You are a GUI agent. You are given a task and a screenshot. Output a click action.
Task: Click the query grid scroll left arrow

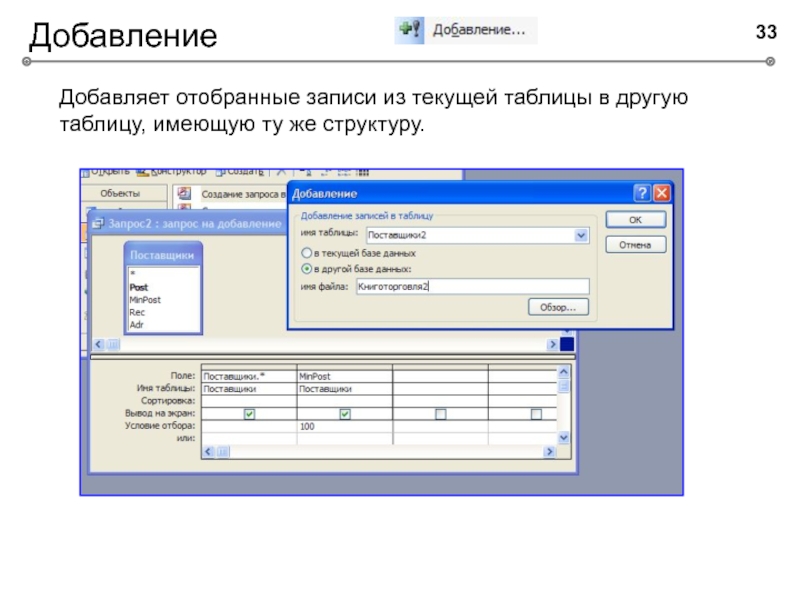point(208,452)
